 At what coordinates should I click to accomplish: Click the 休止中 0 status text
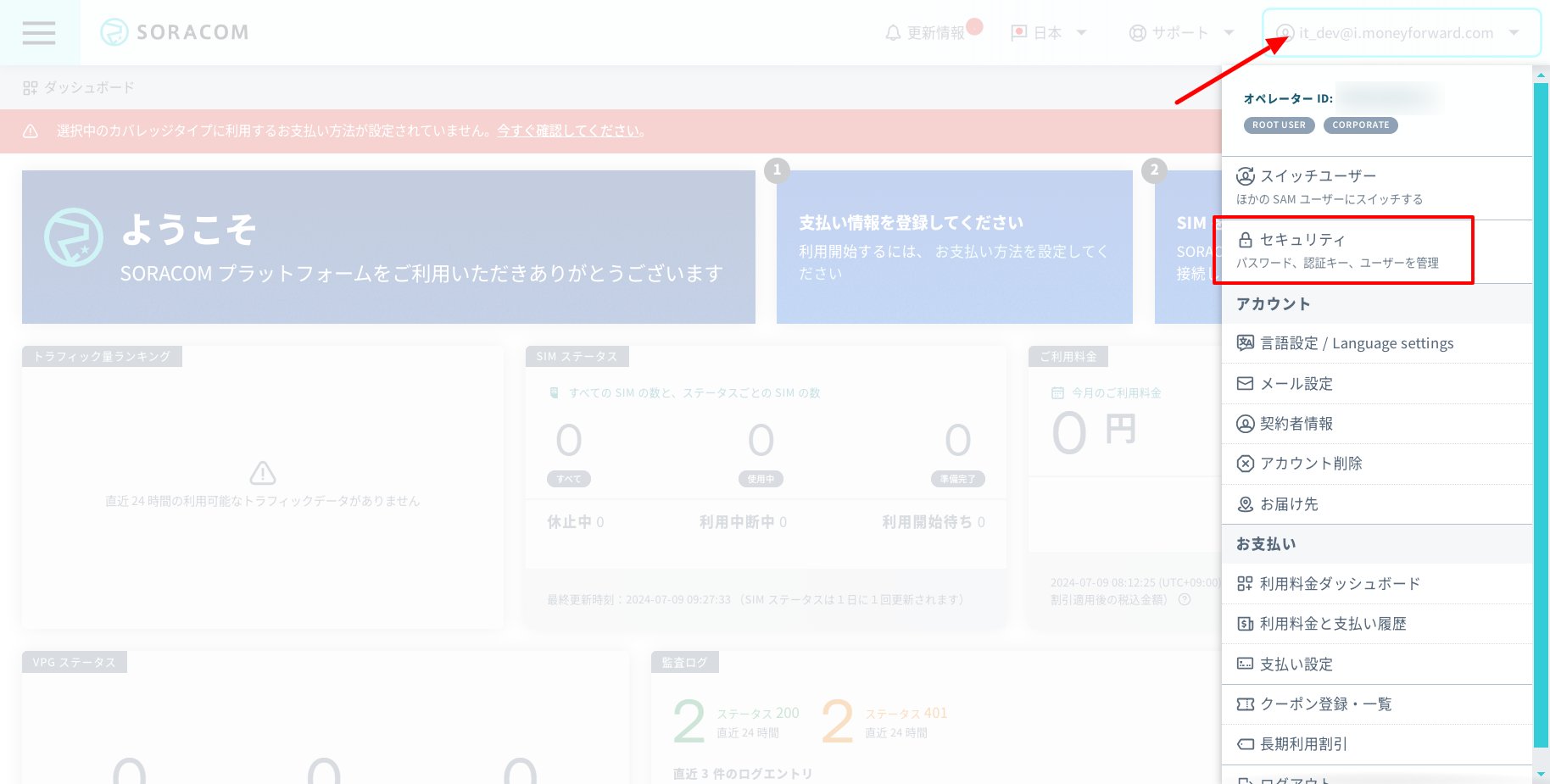coord(576,522)
